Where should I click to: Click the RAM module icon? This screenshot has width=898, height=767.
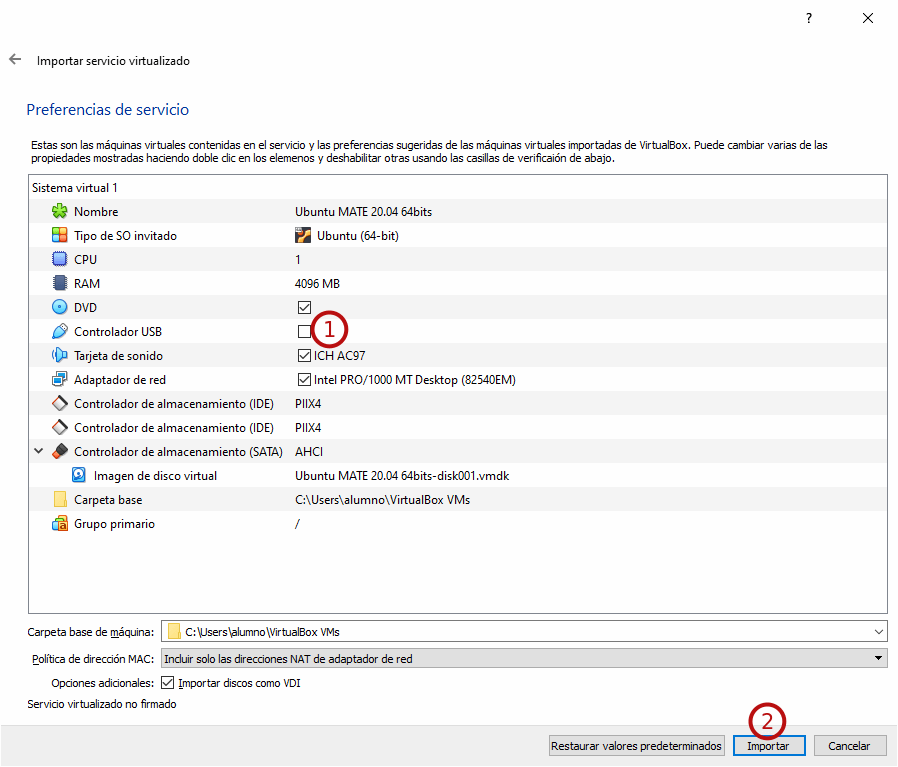pos(60,284)
